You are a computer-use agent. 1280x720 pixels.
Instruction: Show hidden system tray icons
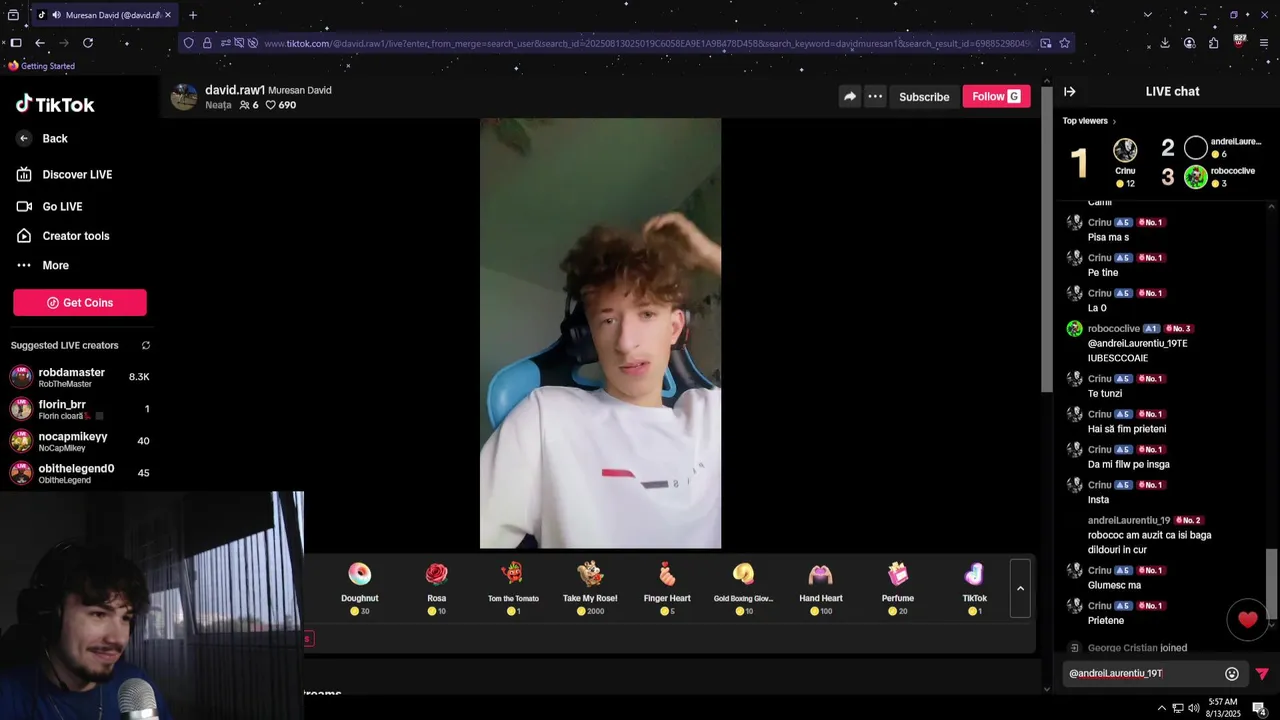pyautogui.click(x=1161, y=708)
